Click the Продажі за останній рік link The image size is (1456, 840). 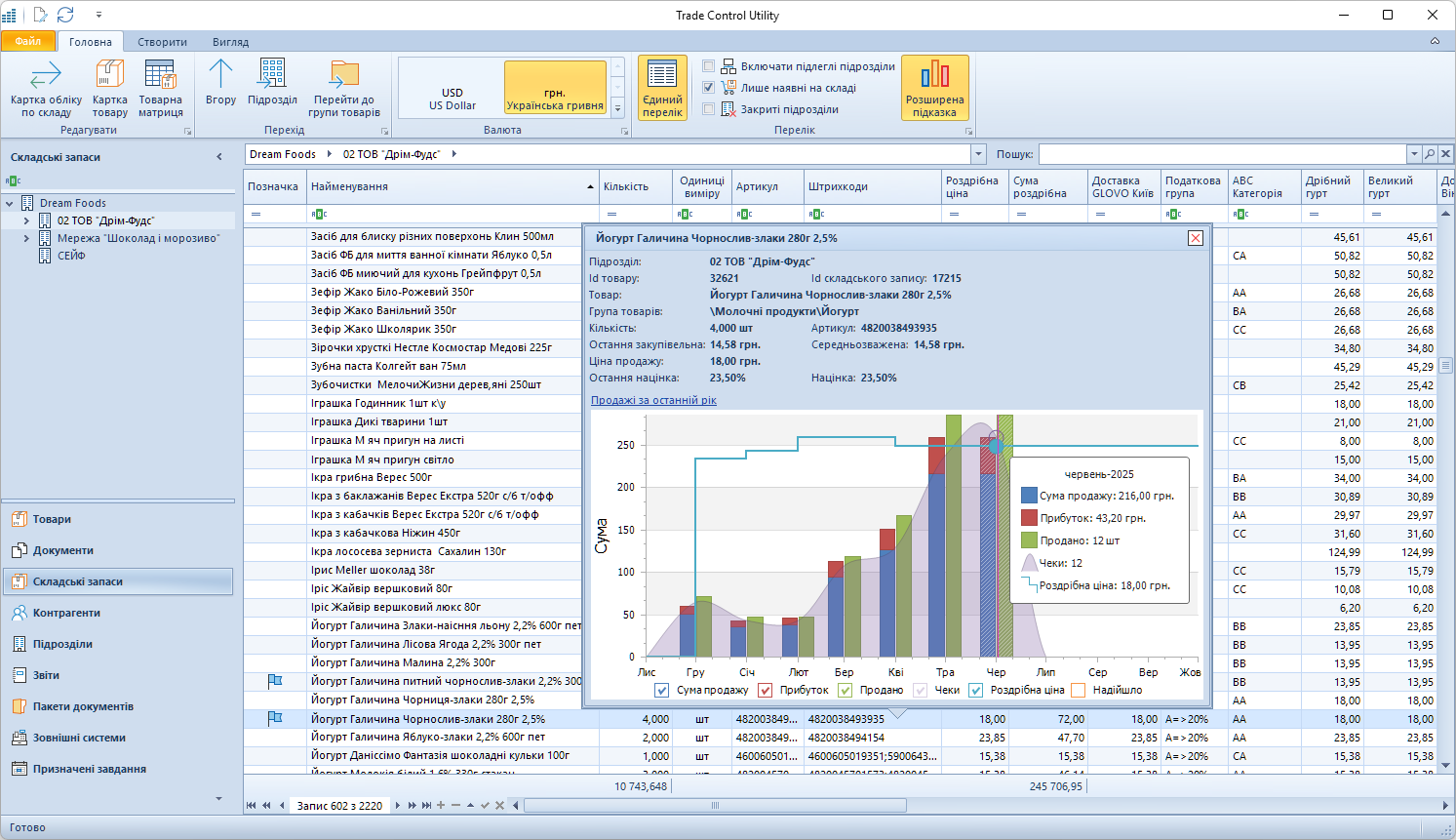[653, 400]
